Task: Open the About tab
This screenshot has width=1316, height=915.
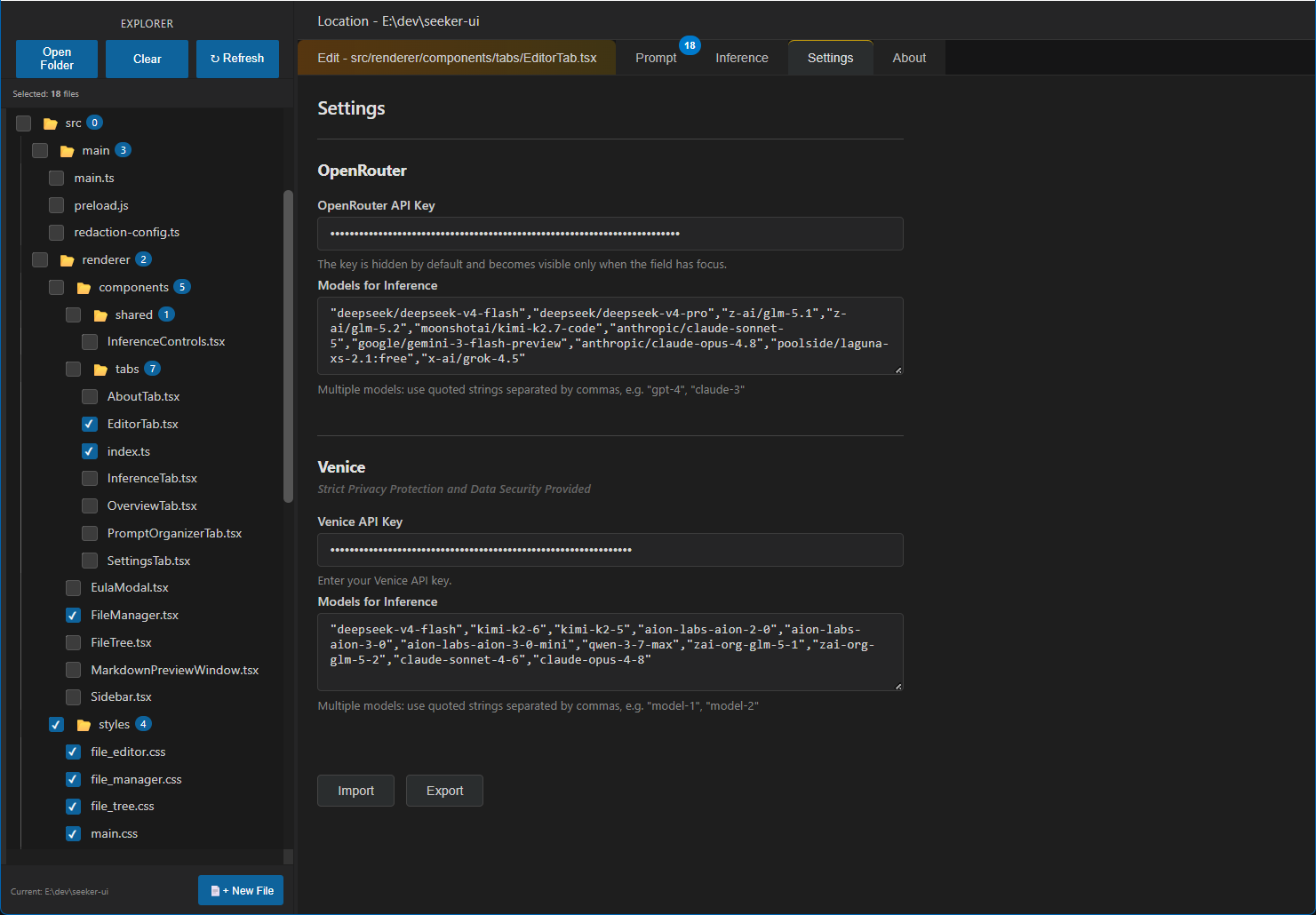Action: click(x=909, y=58)
